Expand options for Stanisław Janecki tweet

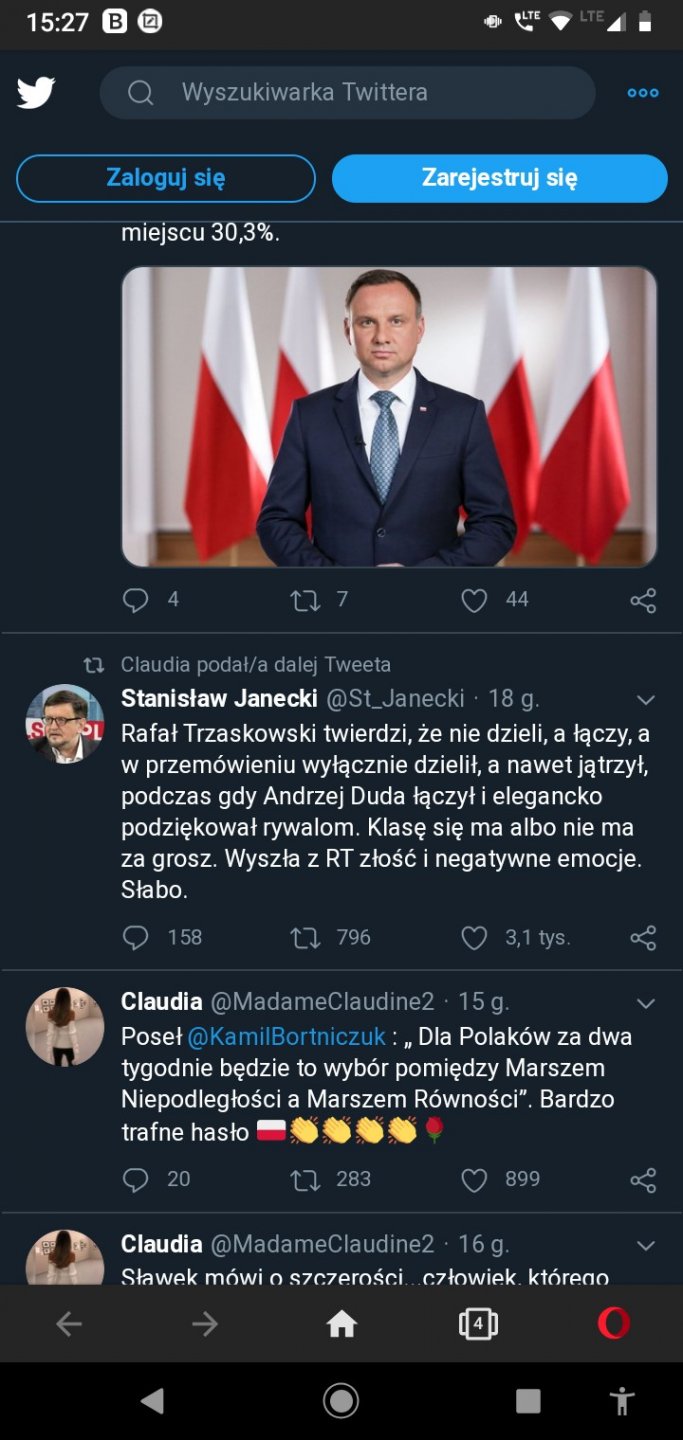point(646,699)
